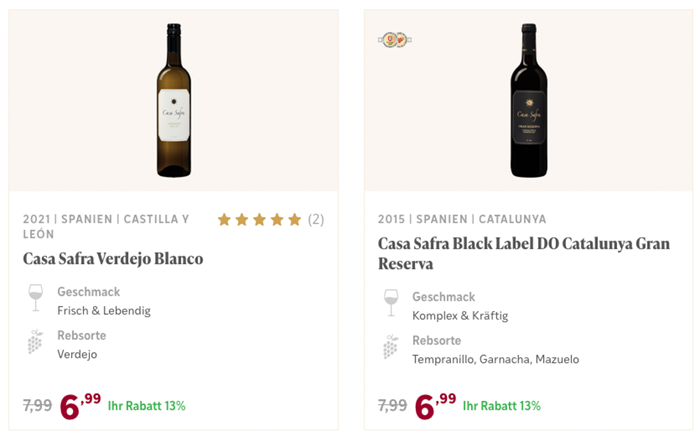
Task: Click the Verdejo Blanco wine glass taste icon
Action: tap(36, 298)
